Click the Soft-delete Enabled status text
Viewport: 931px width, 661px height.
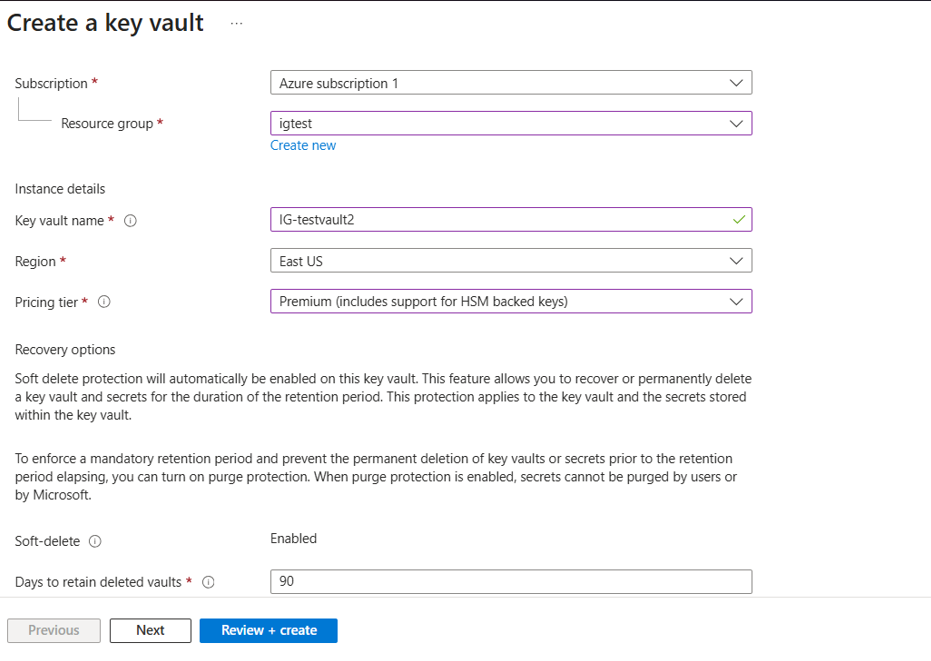point(293,539)
